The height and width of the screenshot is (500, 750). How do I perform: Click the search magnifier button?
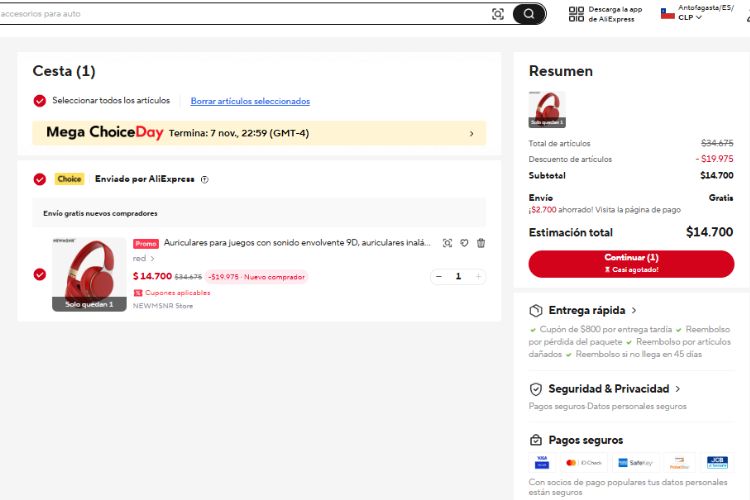point(529,14)
